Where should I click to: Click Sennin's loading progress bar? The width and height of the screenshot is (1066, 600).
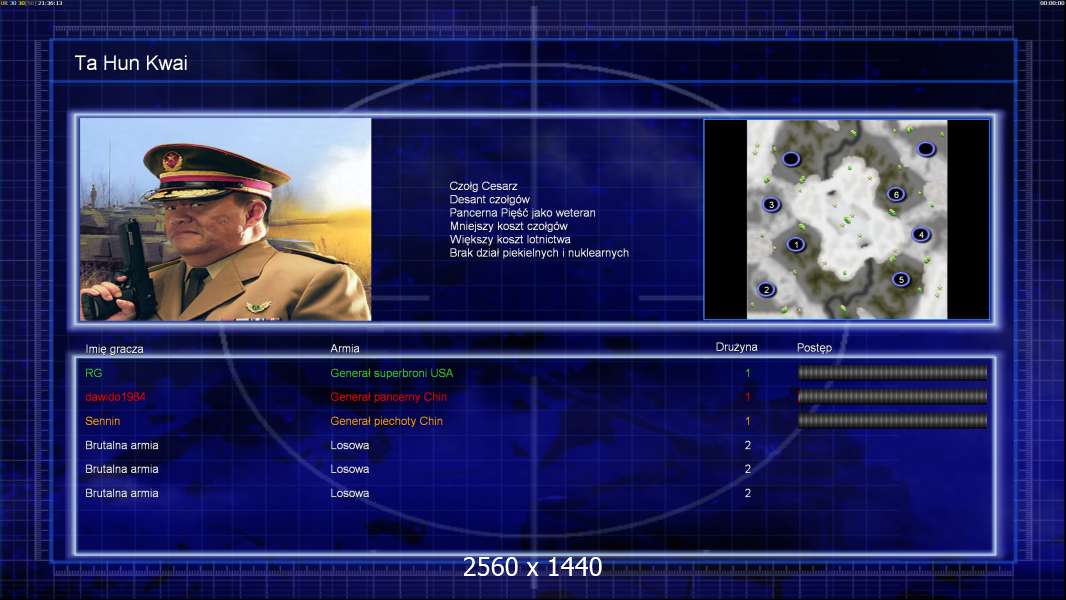click(893, 421)
